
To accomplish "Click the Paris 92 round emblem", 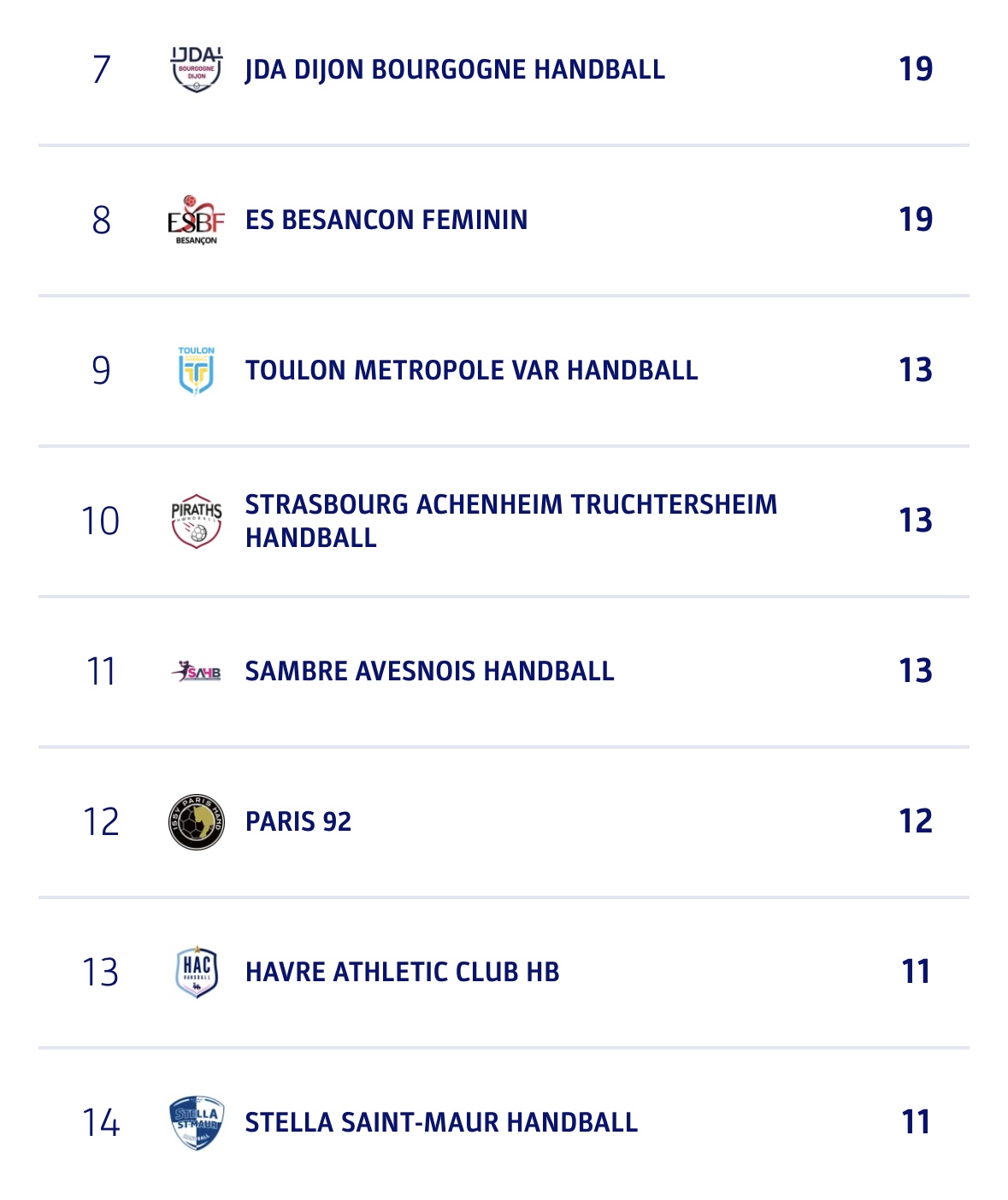I will coord(197,821).
